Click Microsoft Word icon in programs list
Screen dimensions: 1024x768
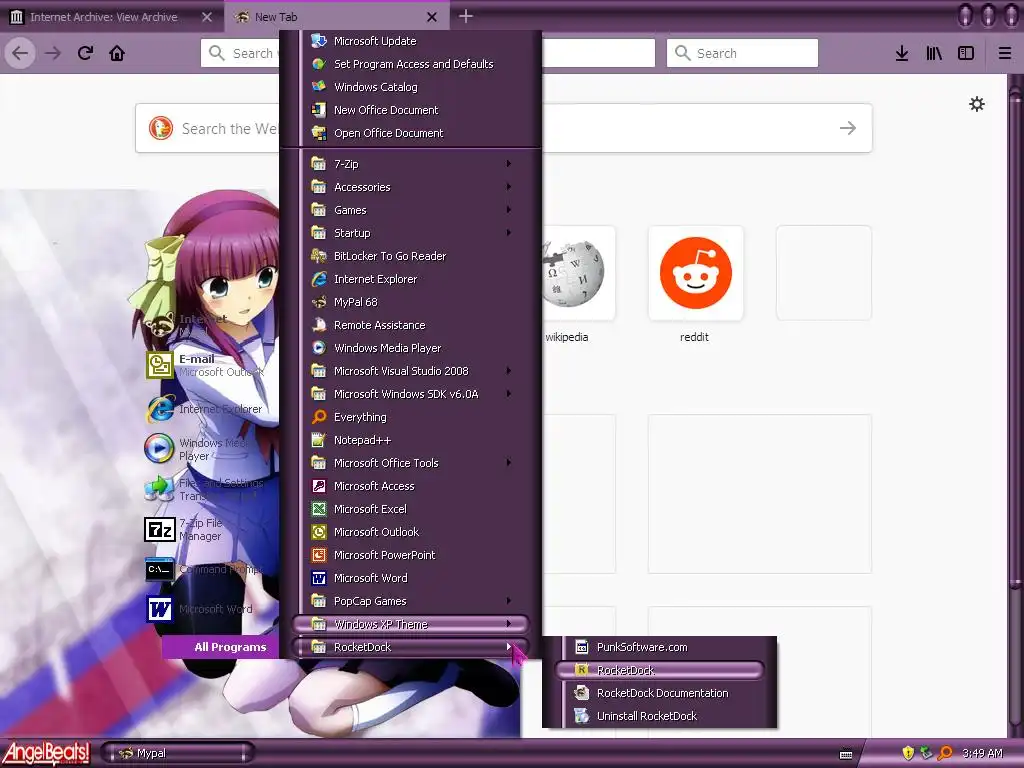point(319,578)
